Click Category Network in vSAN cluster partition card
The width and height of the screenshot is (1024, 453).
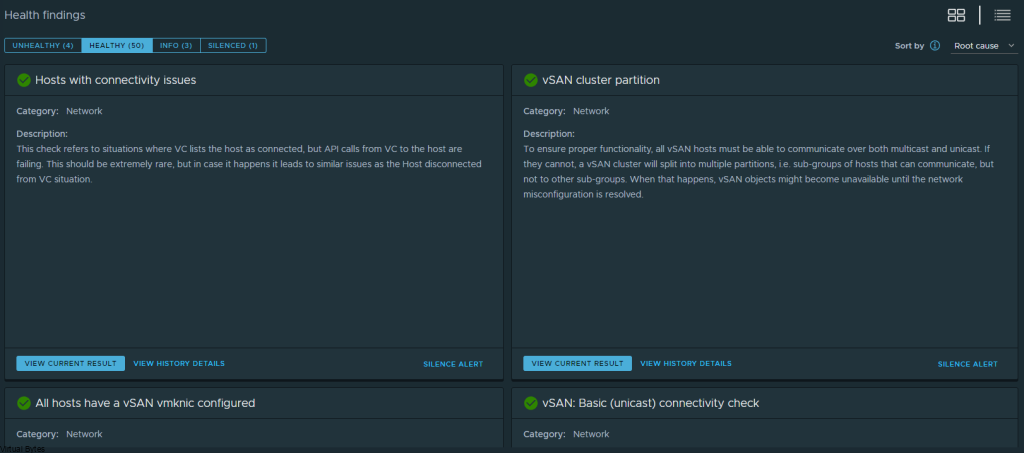coord(566,111)
